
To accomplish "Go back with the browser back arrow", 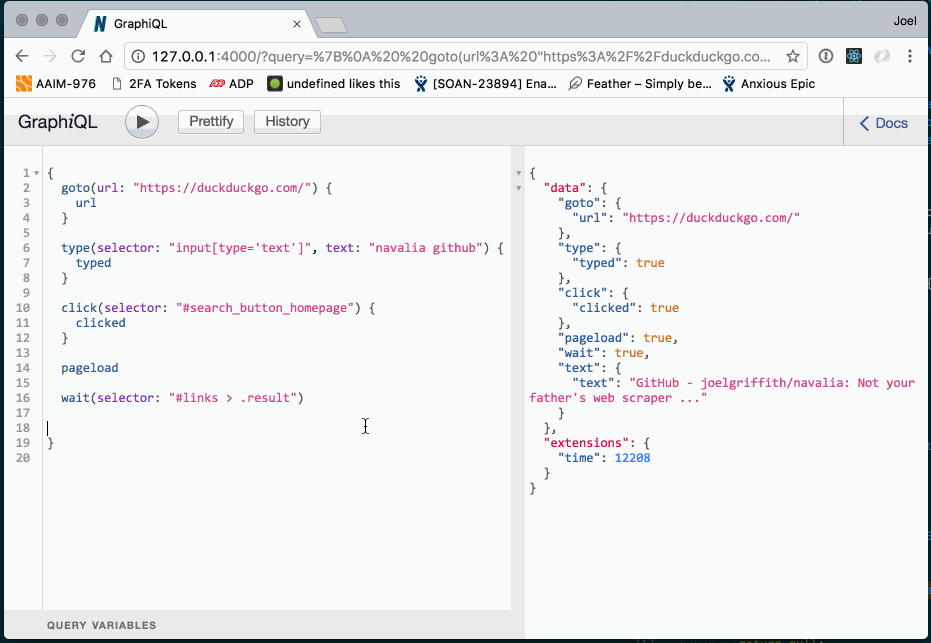I will pos(22,56).
